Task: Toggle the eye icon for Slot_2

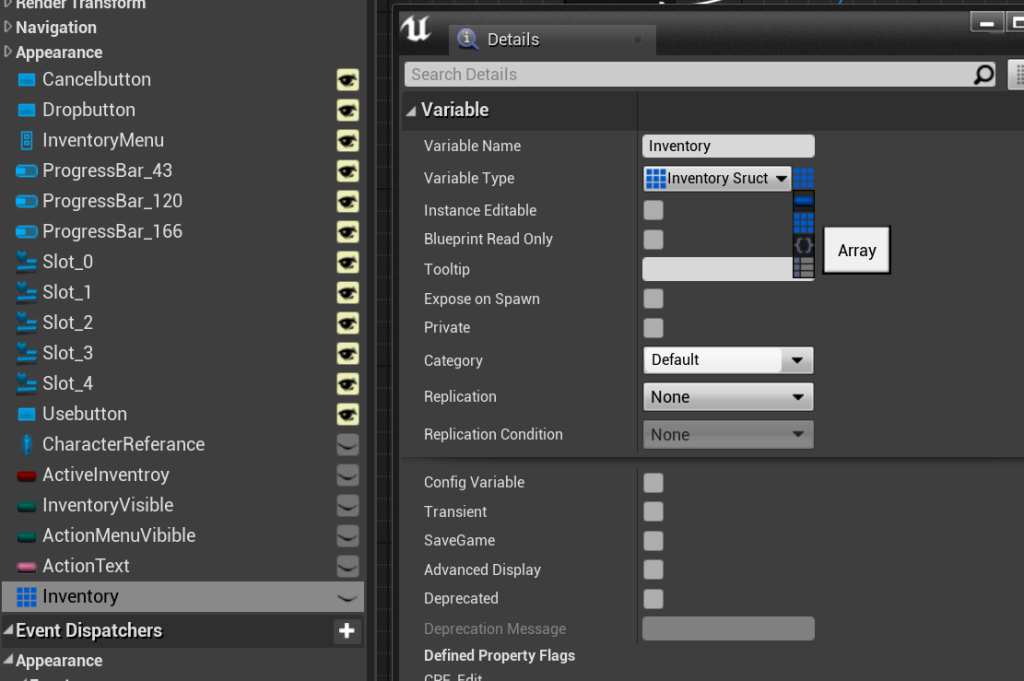Action: (347, 323)
